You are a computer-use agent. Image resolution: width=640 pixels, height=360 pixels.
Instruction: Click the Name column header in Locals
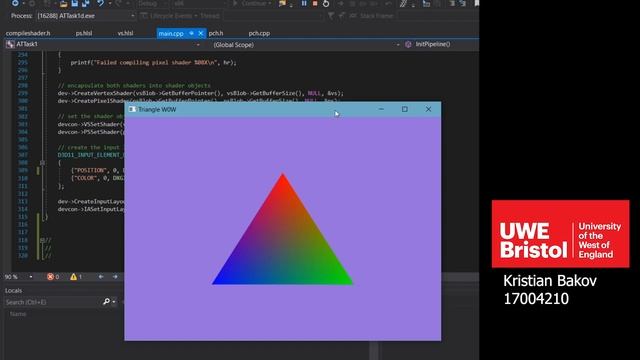18,314
